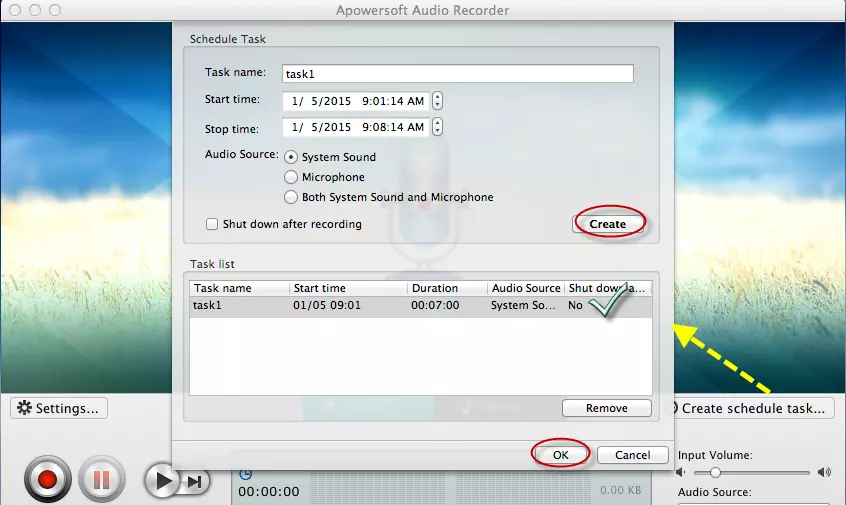
Task: Click the Task name column header
Action: (240, 288)
